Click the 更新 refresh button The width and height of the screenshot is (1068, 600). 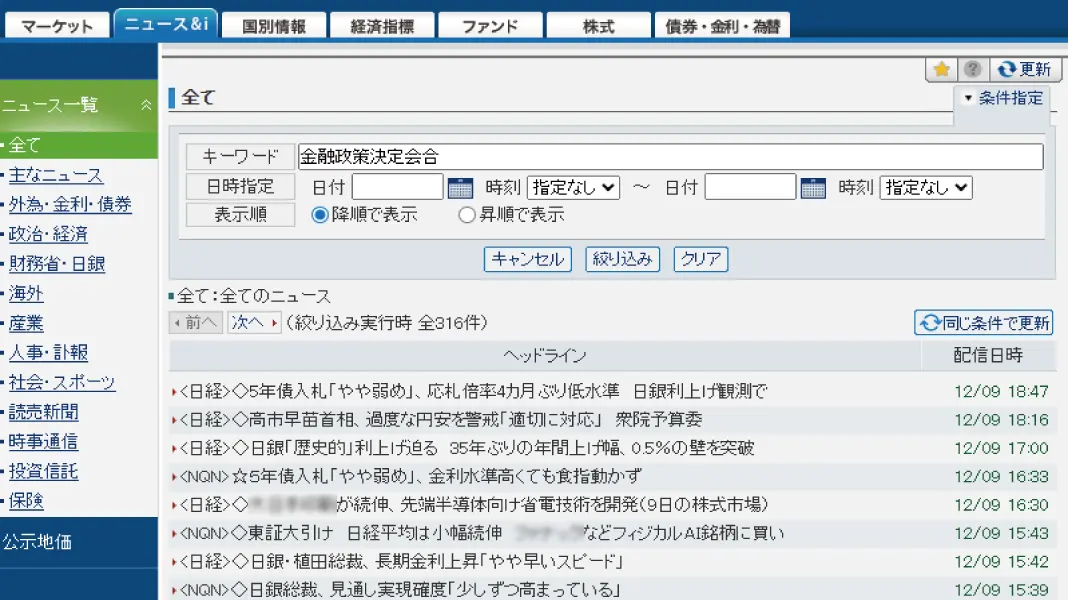coord(1024,69)
